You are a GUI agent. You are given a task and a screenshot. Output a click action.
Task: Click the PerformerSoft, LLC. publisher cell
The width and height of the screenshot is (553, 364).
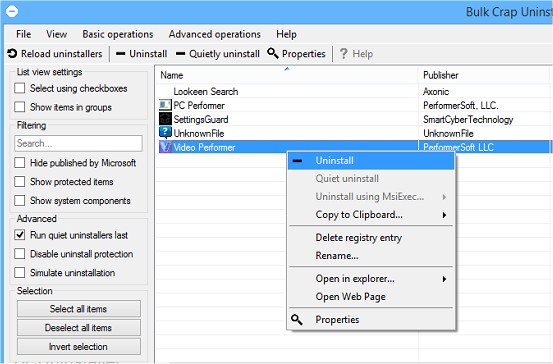pyautogui.click(x=461, y=105)
